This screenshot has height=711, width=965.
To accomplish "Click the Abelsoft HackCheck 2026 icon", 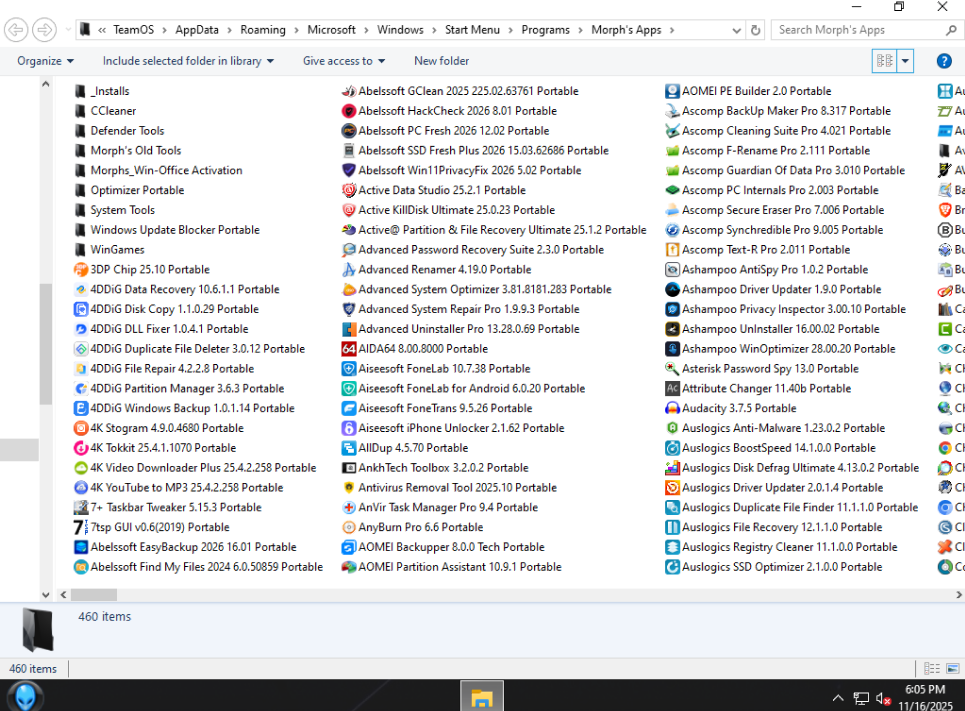I will [x=349, y=111].
